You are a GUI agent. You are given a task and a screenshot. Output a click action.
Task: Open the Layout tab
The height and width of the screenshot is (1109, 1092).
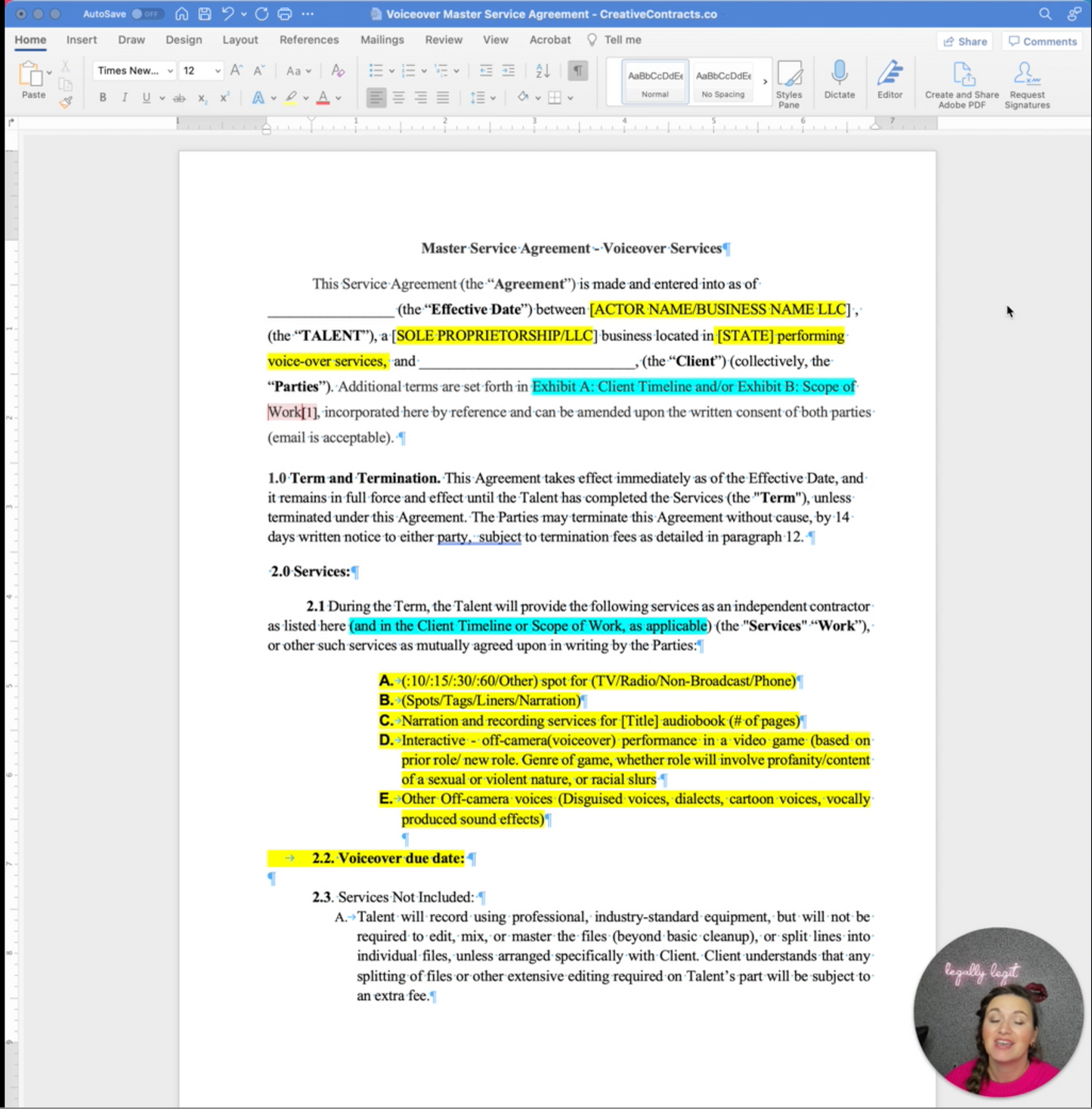[x=240, y=39]
